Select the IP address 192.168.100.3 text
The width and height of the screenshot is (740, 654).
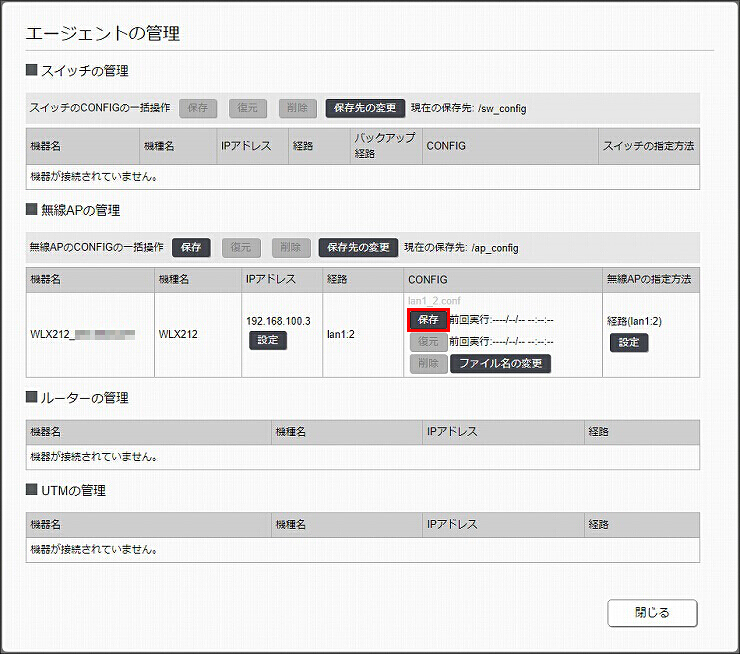[x=278, y=321]
